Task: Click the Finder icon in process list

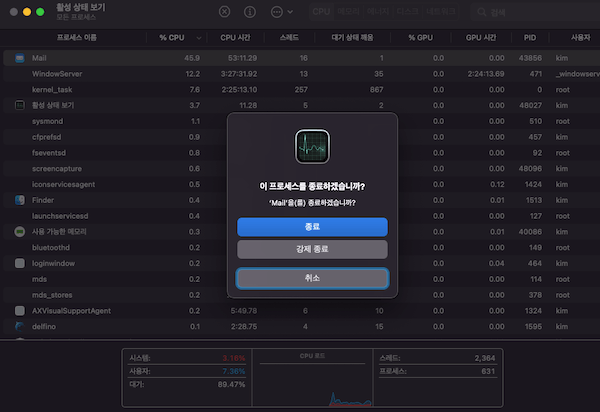Action: click(x=20, y=200)
